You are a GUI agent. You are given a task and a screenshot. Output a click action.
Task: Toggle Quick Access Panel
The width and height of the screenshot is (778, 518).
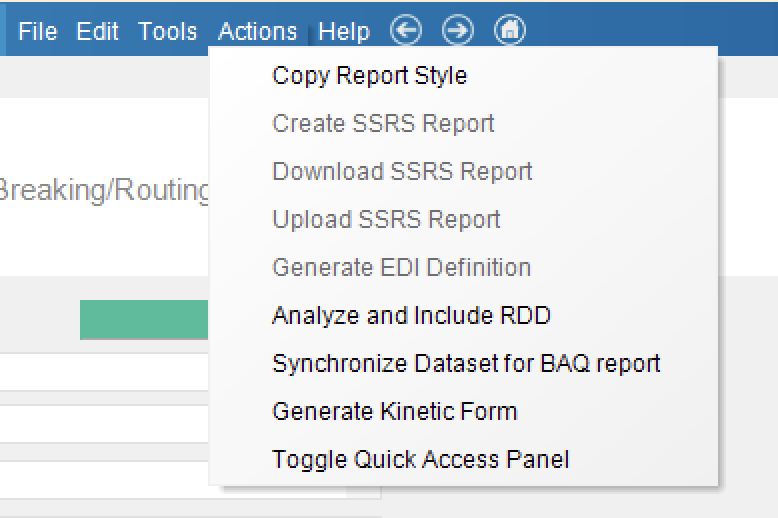[420, 459]
